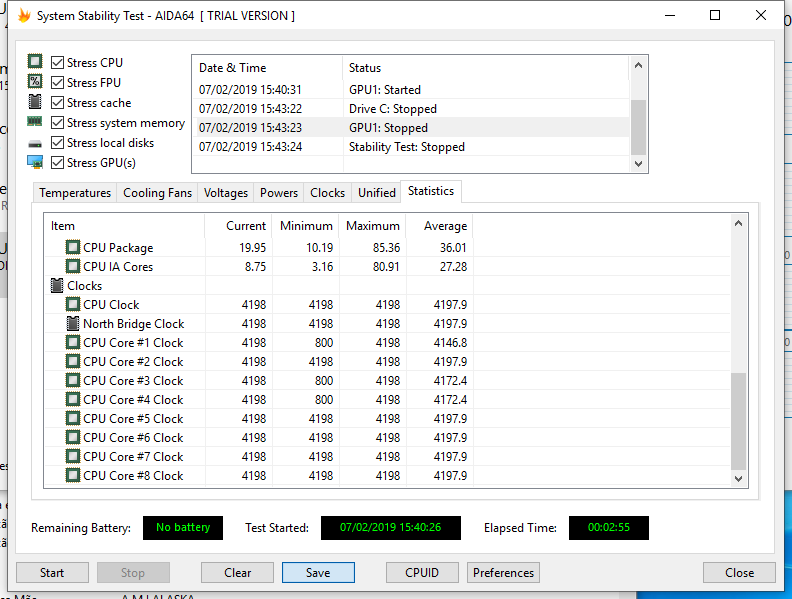Click the CPU Core #6 Clock icon
Screen dimensions: 792x599
point(73,437)
